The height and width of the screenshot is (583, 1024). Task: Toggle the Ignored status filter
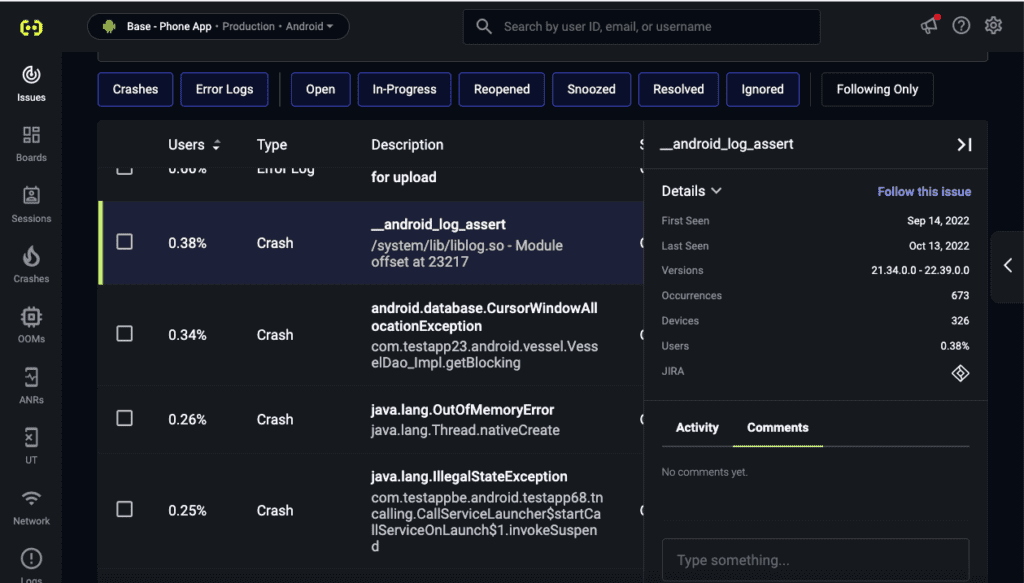coord(762,89)
